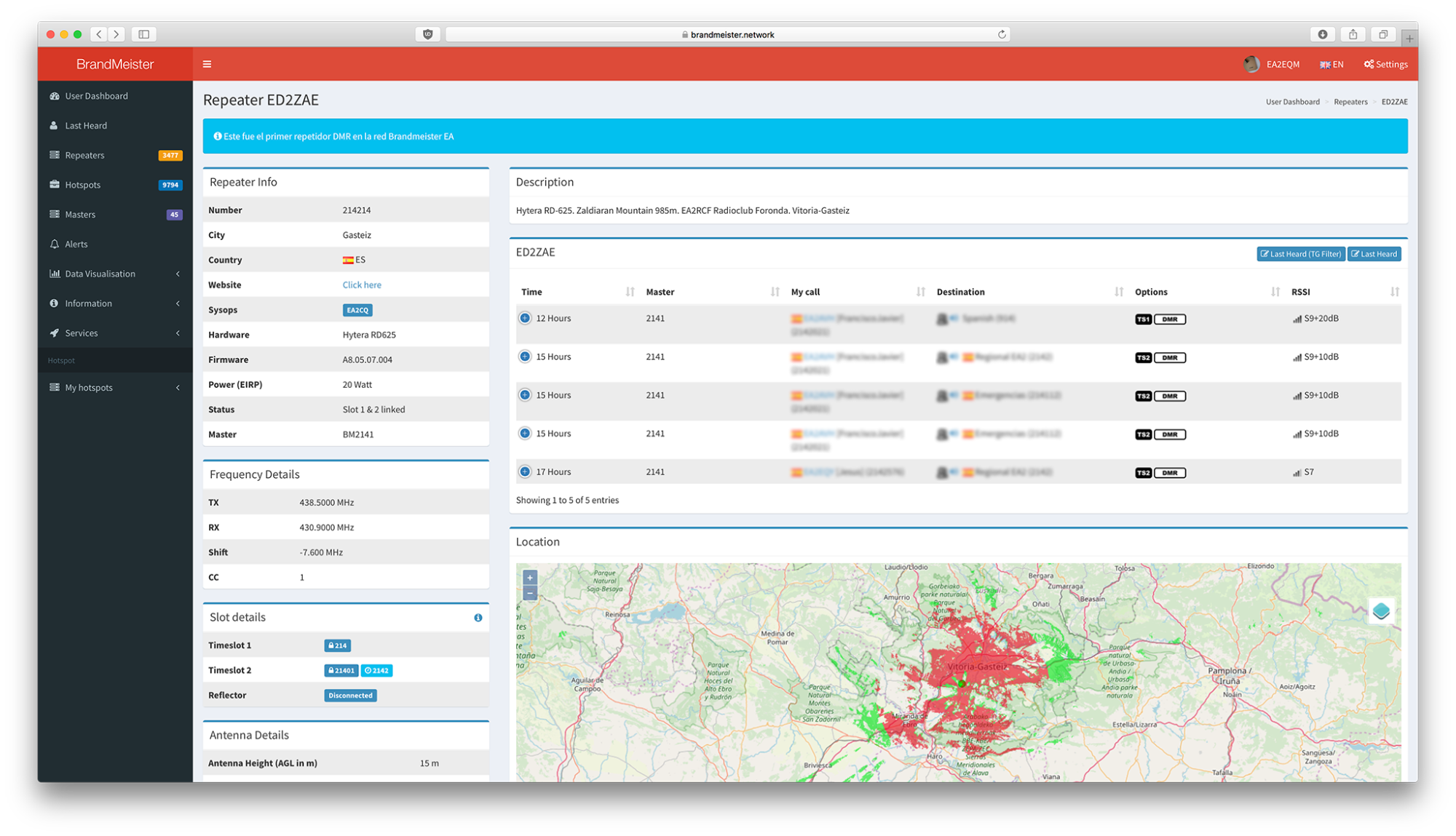Screen dimensions: 1456x836
Task: Expand the Services sidebar submenu
Action: click(x=82, y=333)
